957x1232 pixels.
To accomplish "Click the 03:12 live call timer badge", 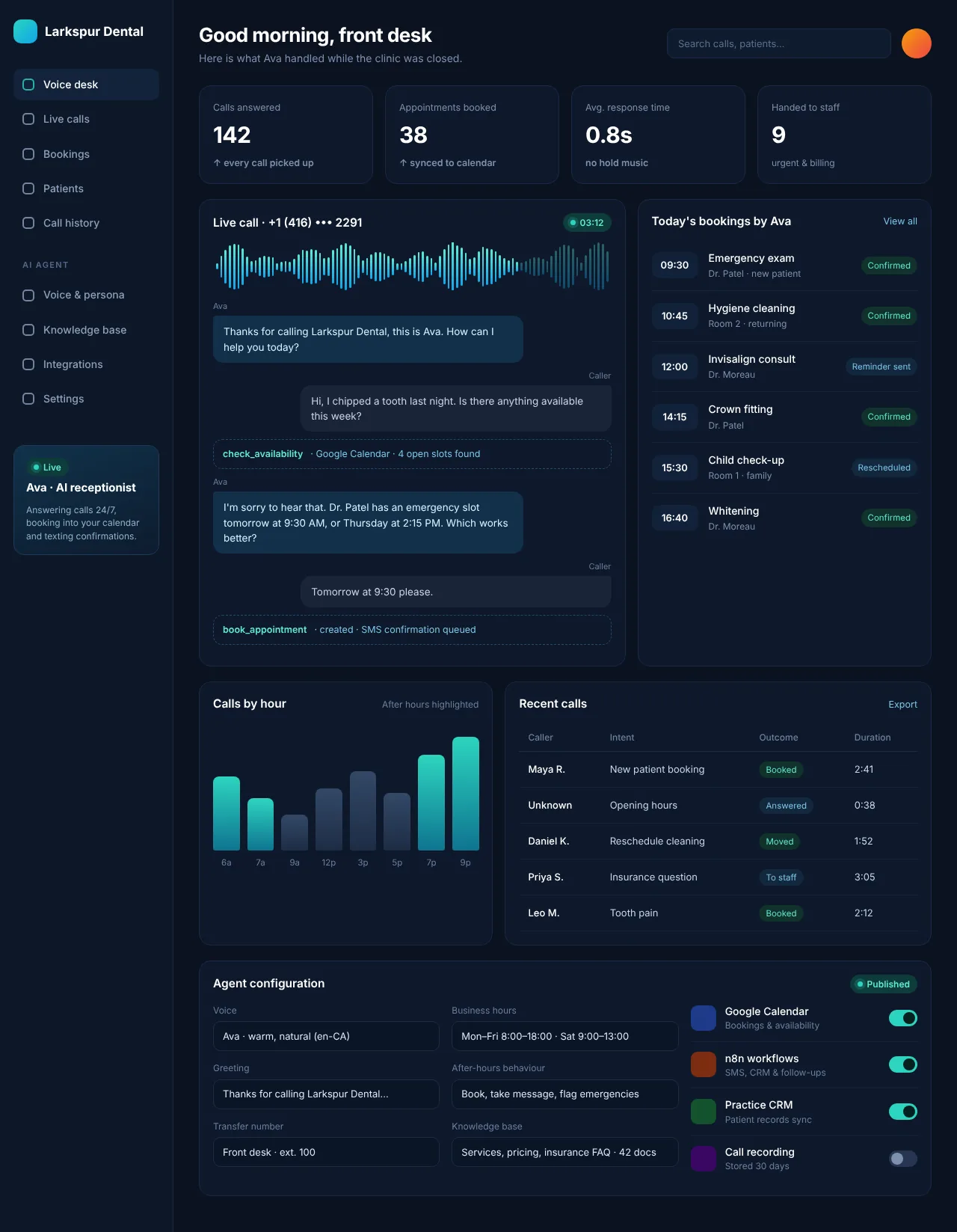I will click(x=587, y=223).
